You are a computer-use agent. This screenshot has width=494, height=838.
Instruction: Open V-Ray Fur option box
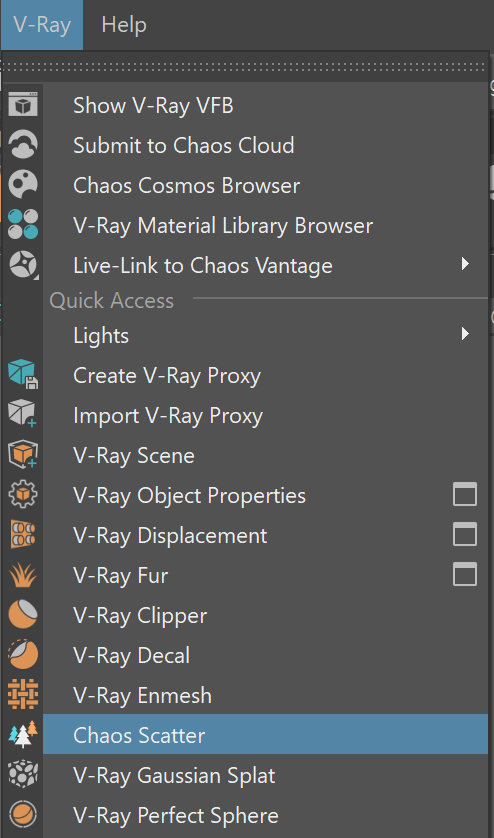click(x=465, y=575)
